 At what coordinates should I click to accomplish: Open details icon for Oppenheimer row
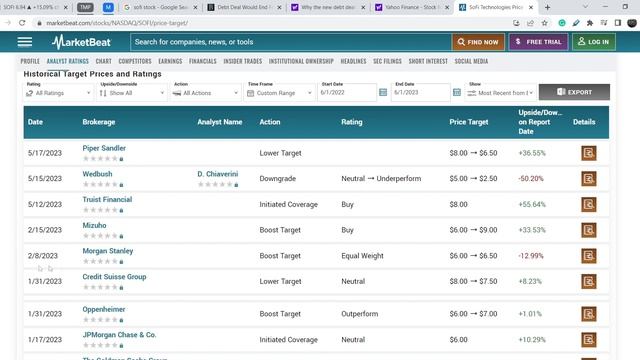point(589,314)
